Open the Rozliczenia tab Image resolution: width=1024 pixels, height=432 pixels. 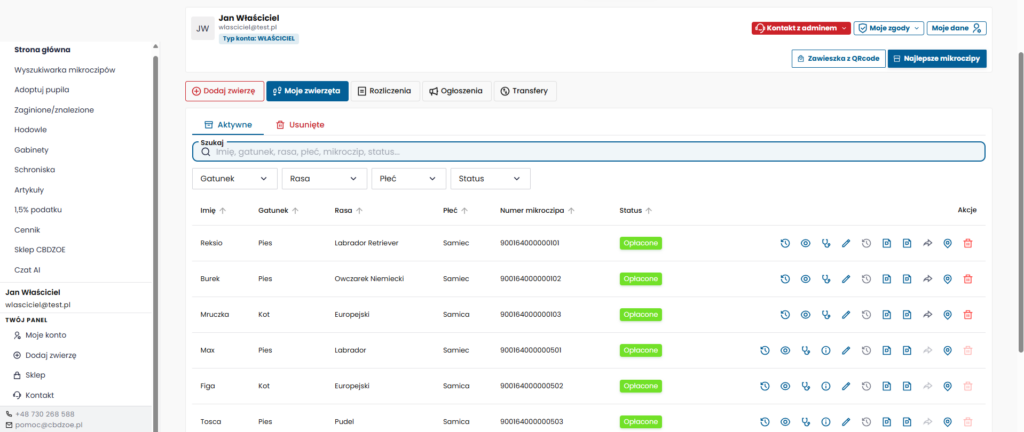tap(385, 91)
